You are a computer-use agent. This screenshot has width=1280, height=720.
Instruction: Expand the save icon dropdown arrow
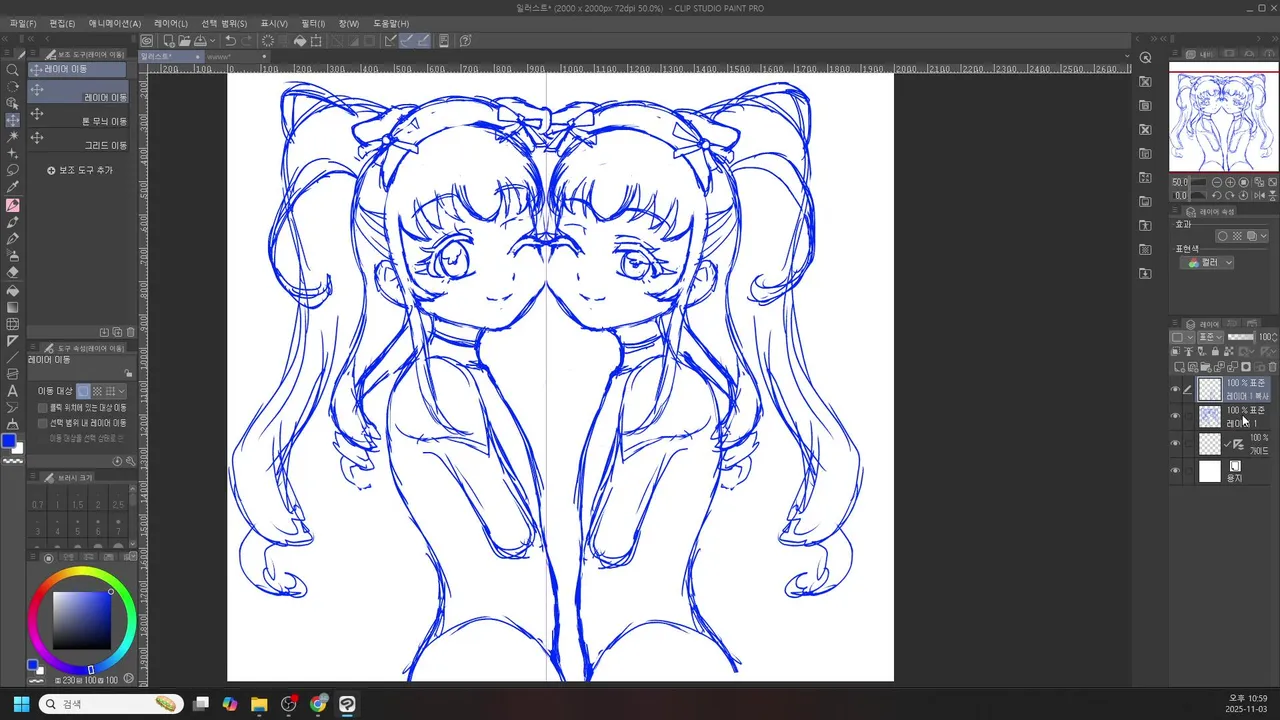212,41
